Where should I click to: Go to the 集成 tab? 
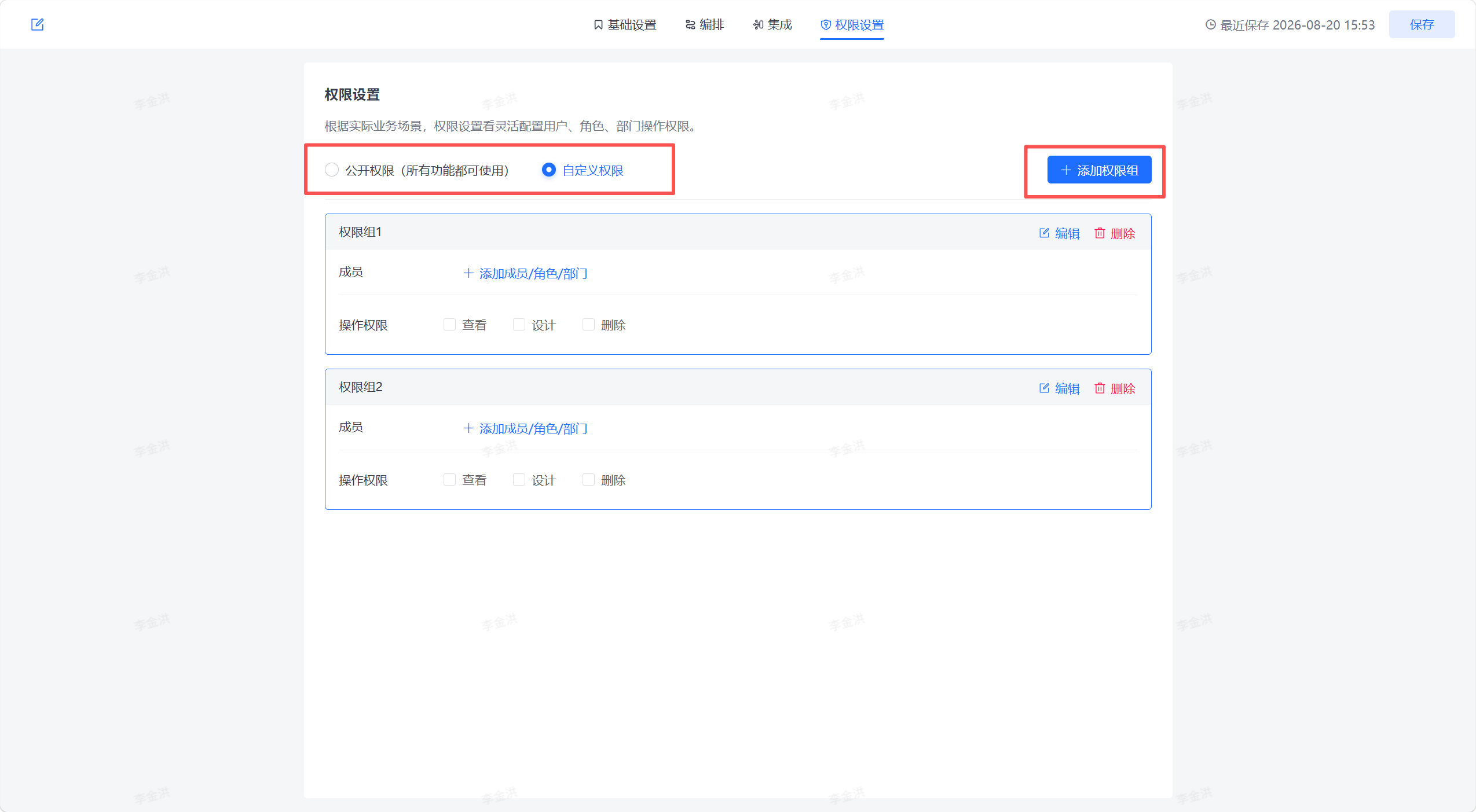click(x=772, y=25)
